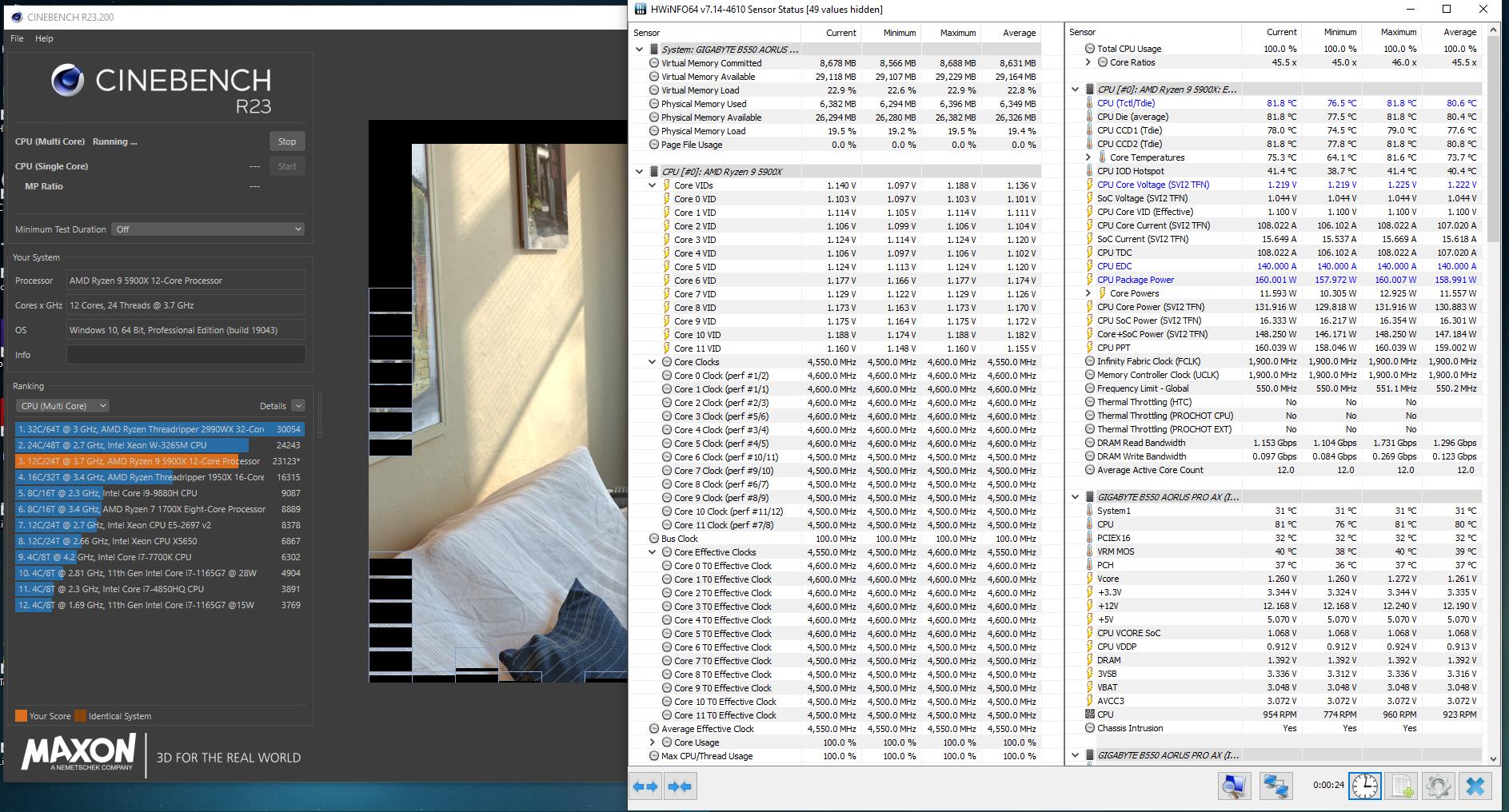Image resolution: width=1509 pixels, height=812 pixels.
Task: Click the fan icon beside CPU 954 RPM
Action: point(1089,714)
